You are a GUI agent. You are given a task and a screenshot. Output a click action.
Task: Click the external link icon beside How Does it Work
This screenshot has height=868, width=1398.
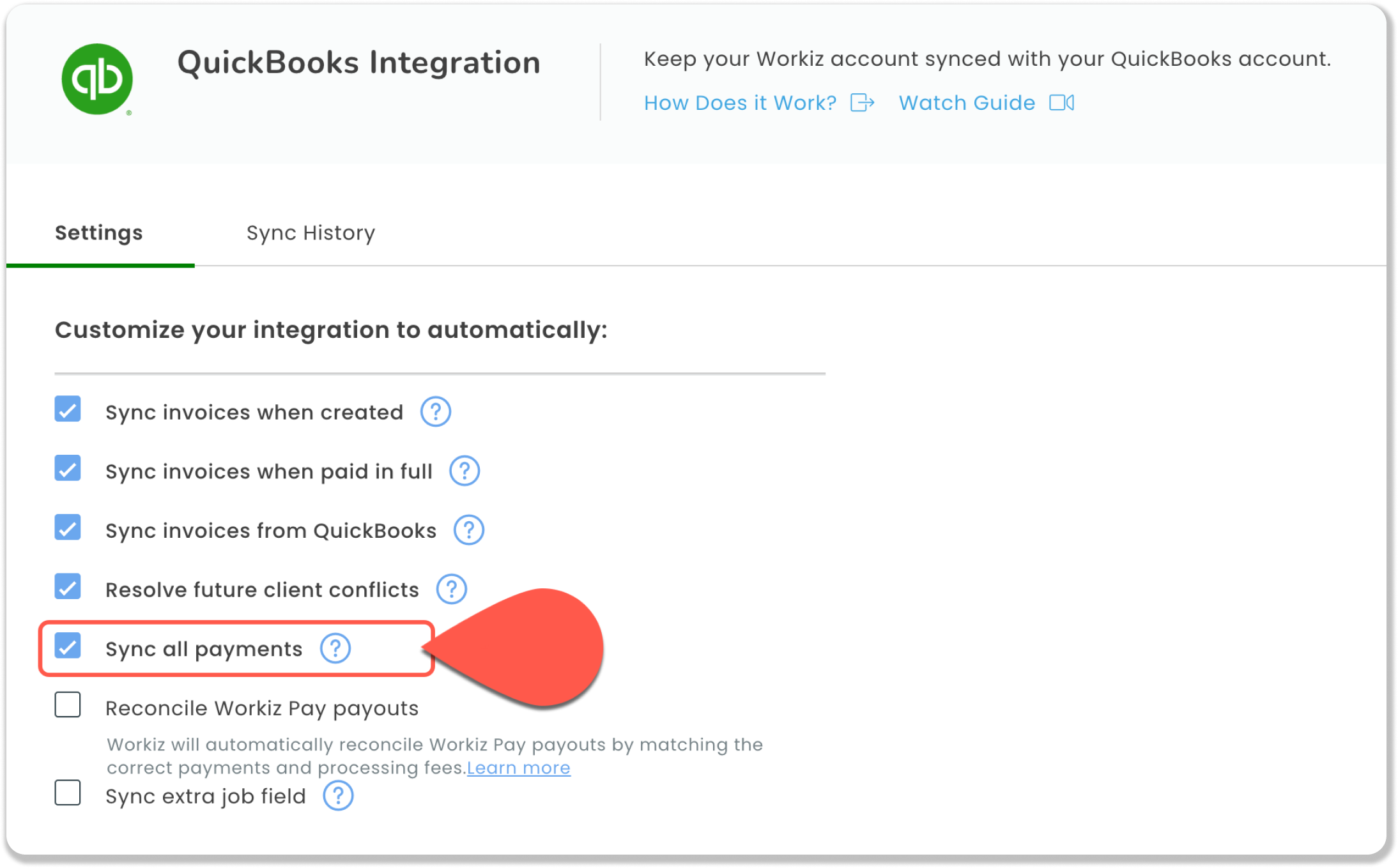pyautogui.click(x=862, y=103)
